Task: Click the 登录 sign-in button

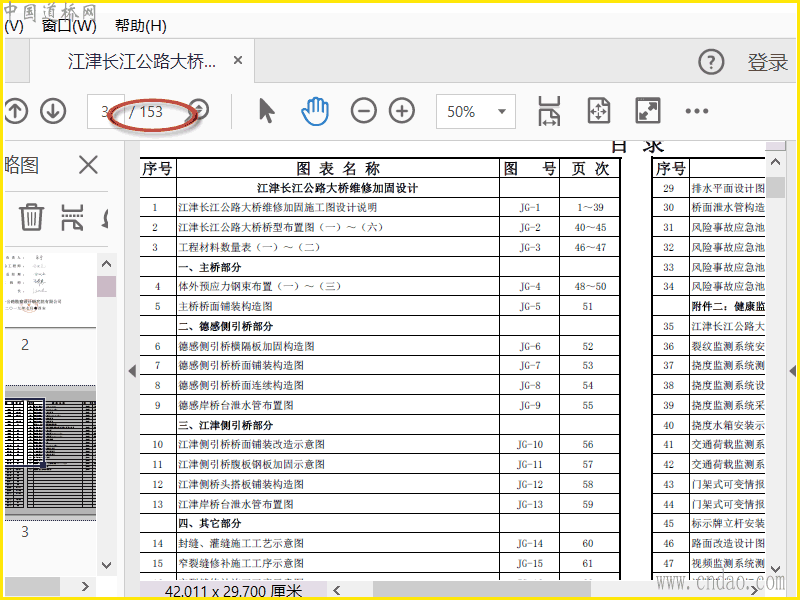Action: (x=768, y=62)
